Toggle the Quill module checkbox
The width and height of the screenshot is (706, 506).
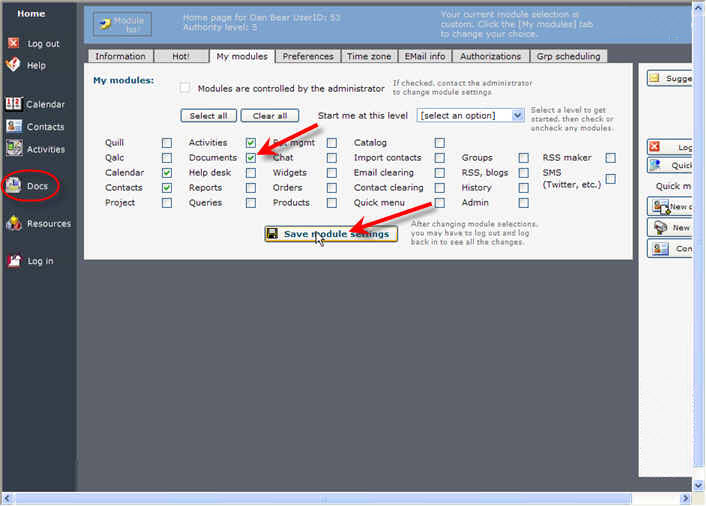[x=167, y=143]
